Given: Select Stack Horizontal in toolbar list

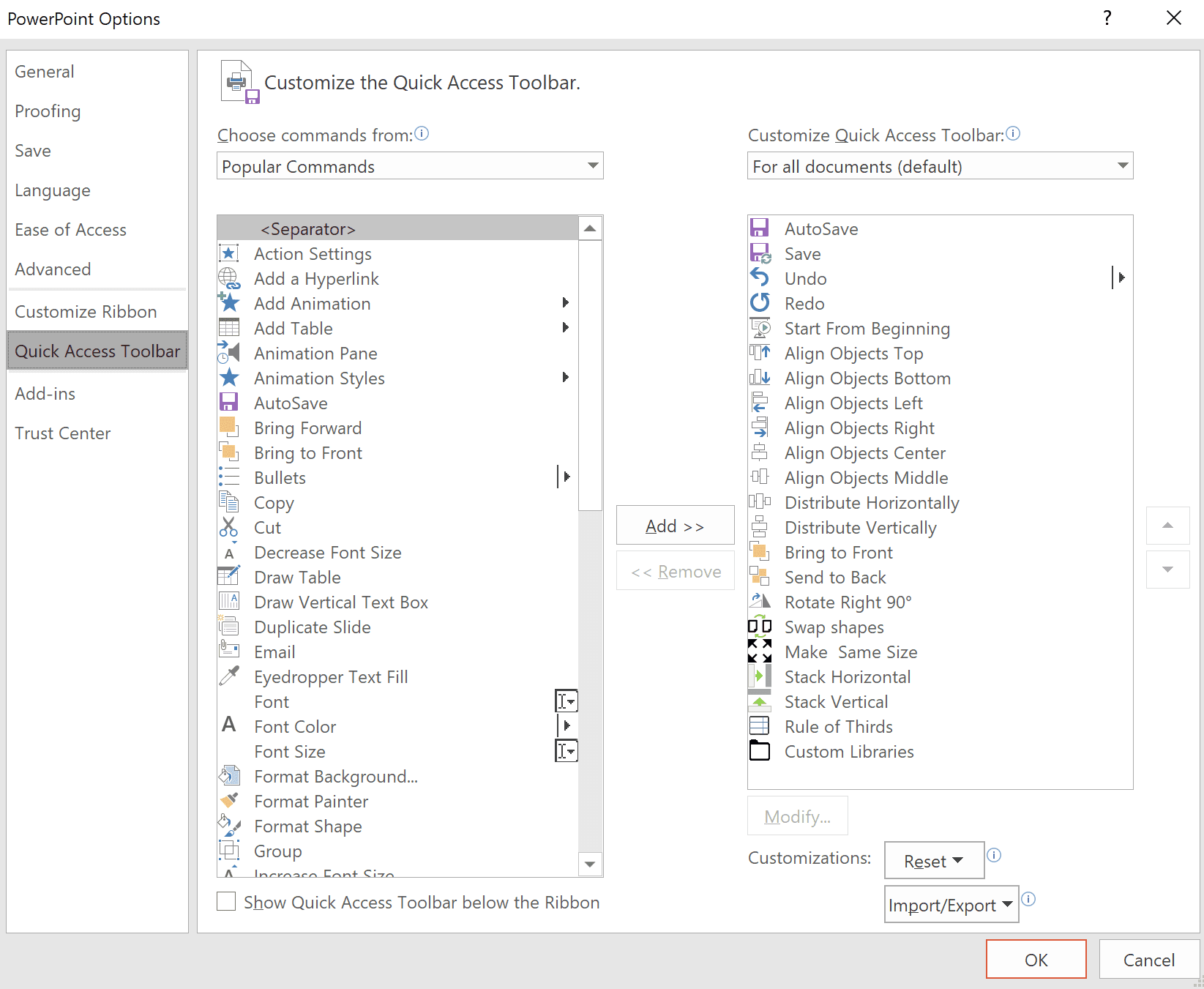Looking at the screenshot, I should tap(940, 676).
